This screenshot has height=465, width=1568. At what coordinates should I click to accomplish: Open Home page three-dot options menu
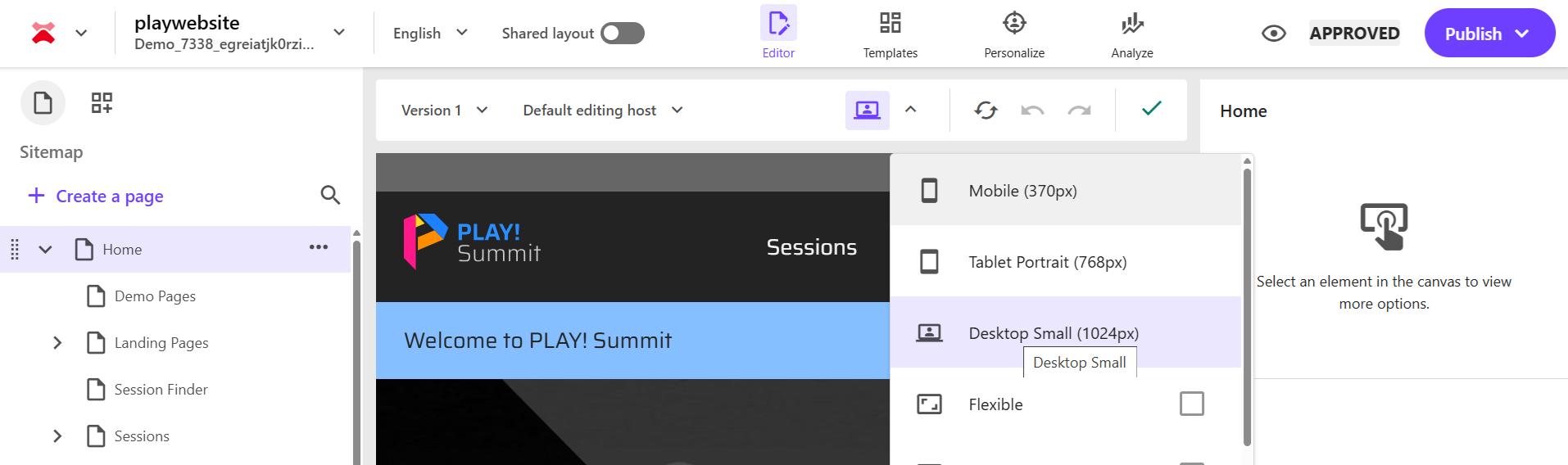pyautogui.click(x=318, y=247)
